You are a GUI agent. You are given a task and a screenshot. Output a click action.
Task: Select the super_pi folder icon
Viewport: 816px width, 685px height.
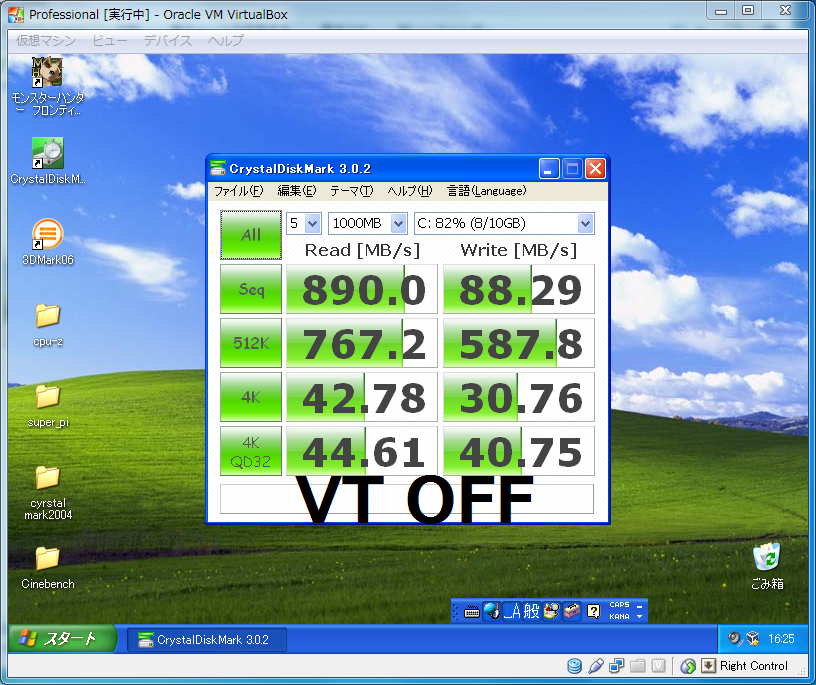[47, 397]
